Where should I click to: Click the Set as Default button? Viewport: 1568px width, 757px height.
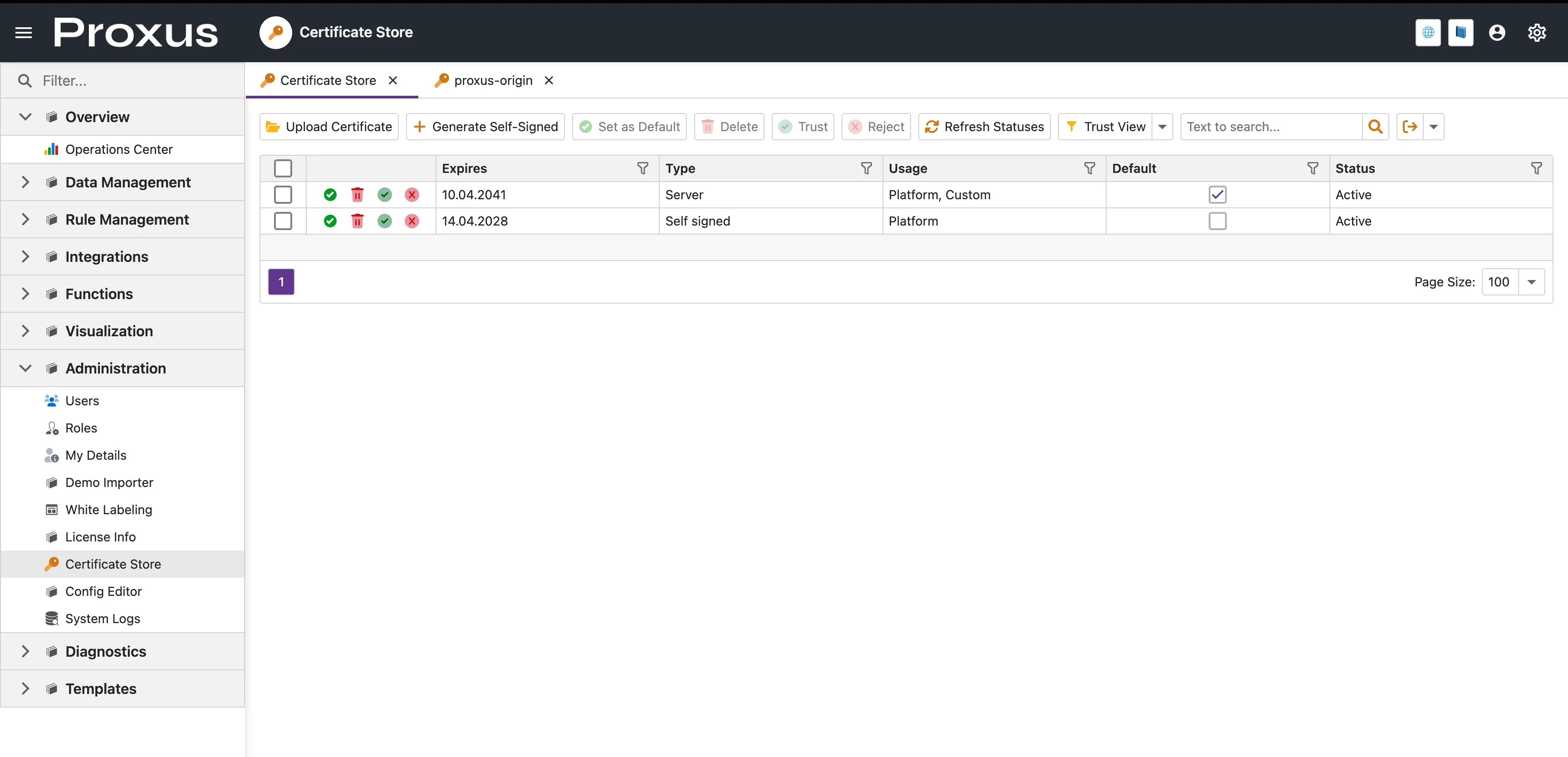tap(629, 127)
